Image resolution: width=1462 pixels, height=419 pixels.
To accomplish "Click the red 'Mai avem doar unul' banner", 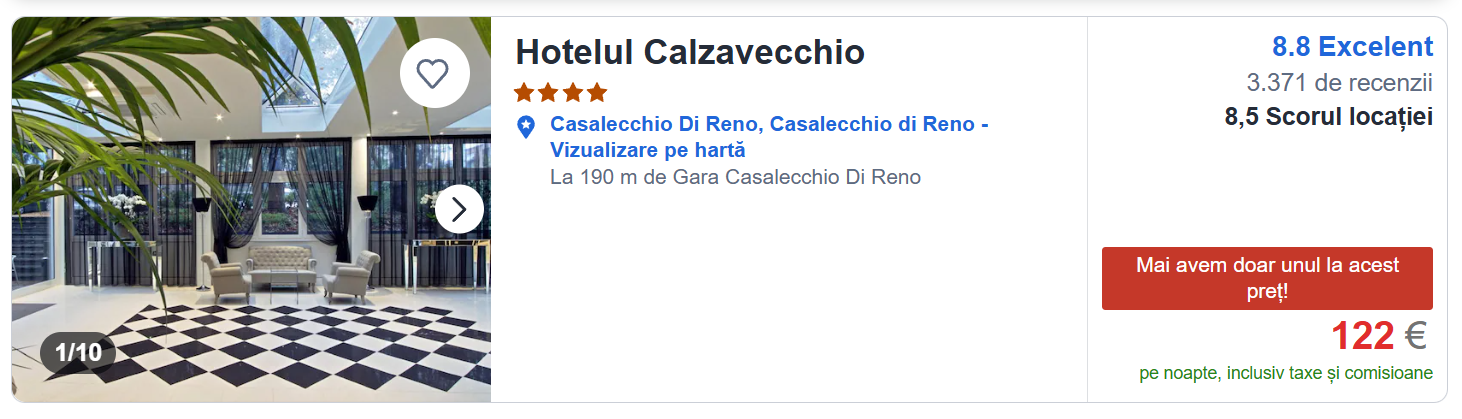I will (x=1267, y=278).
